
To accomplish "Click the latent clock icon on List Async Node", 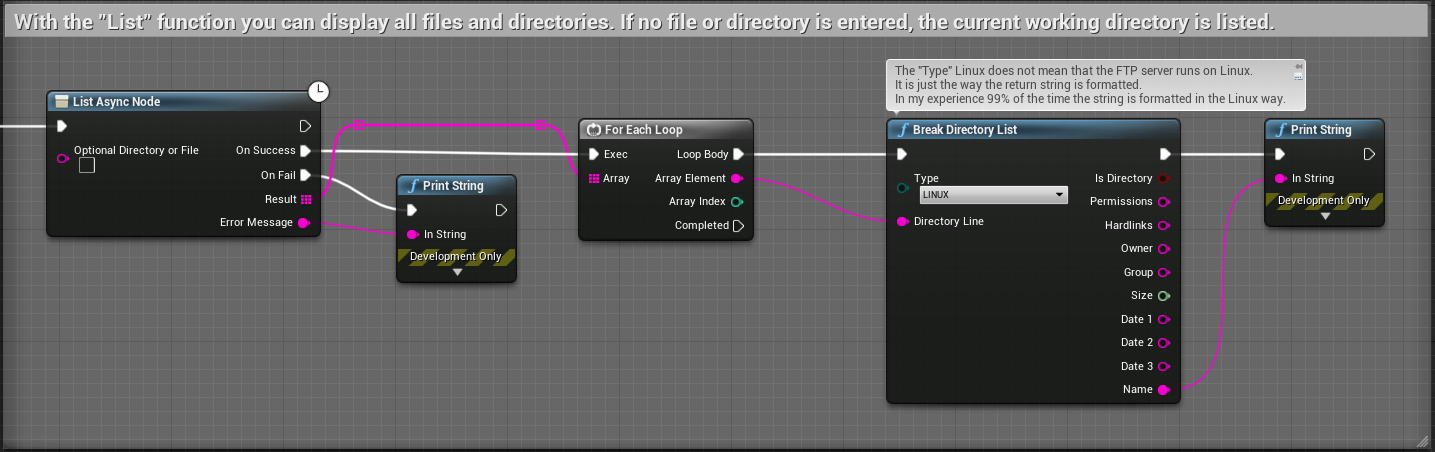I will click(x=318, y=92).
